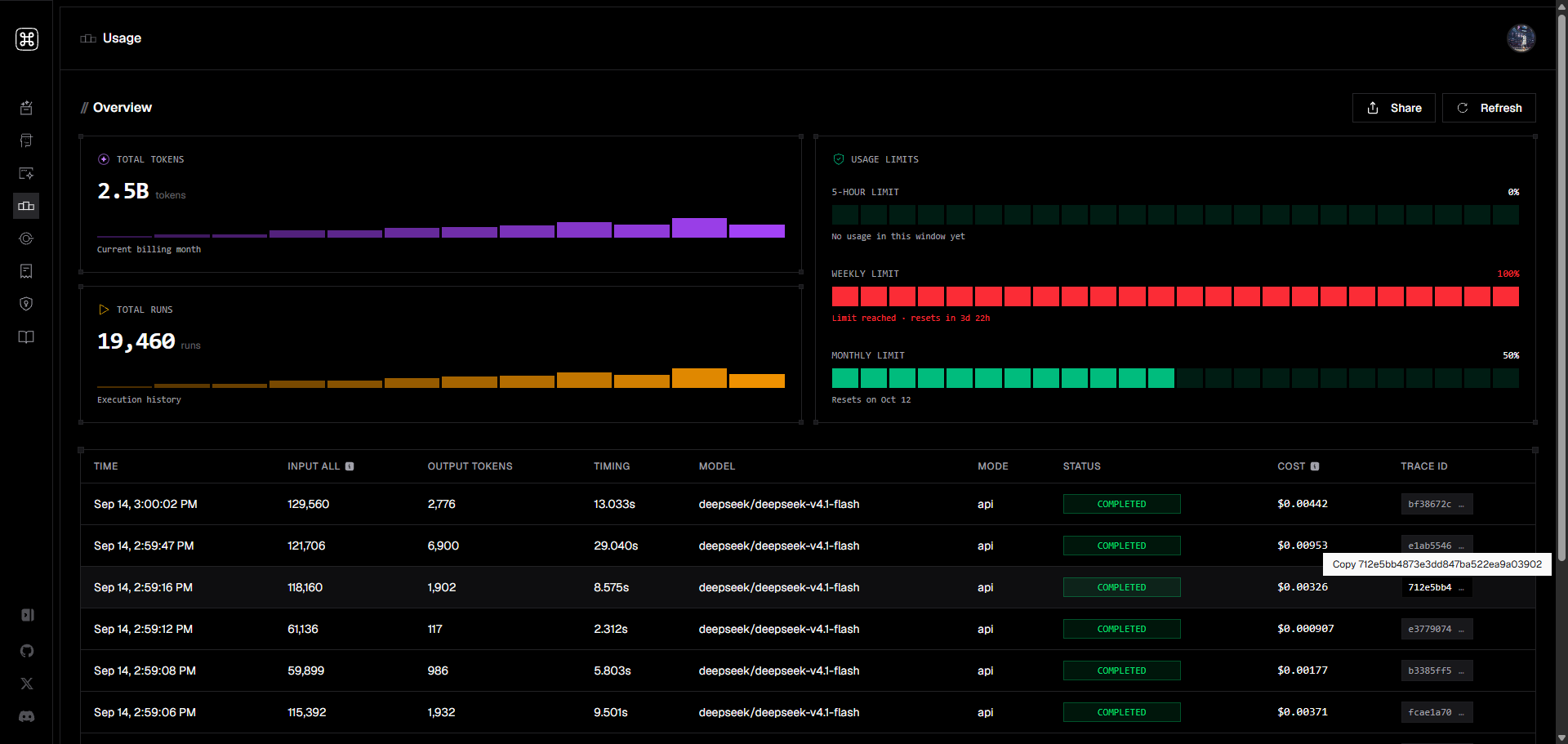Expand the sidebar panel toggle icon

click(27, 615)
